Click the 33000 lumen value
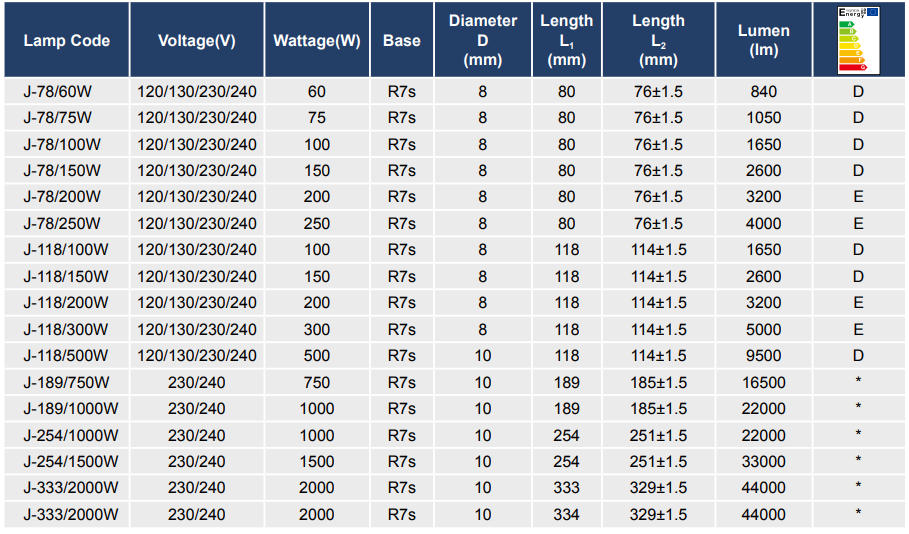This screenshot has width=909, height=534. coord(763,461)
